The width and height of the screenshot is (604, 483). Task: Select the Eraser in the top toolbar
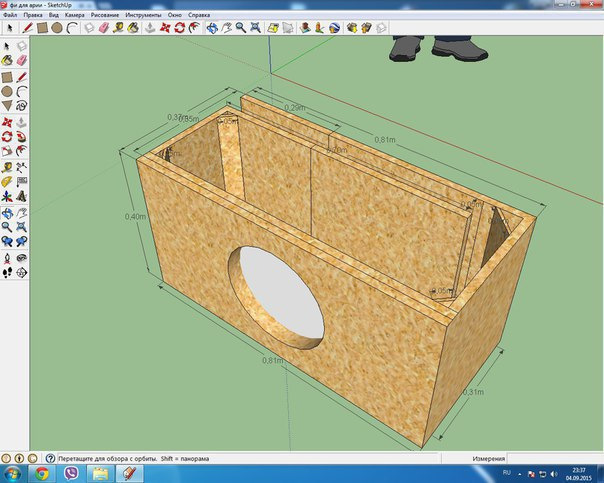click(104, 28)
